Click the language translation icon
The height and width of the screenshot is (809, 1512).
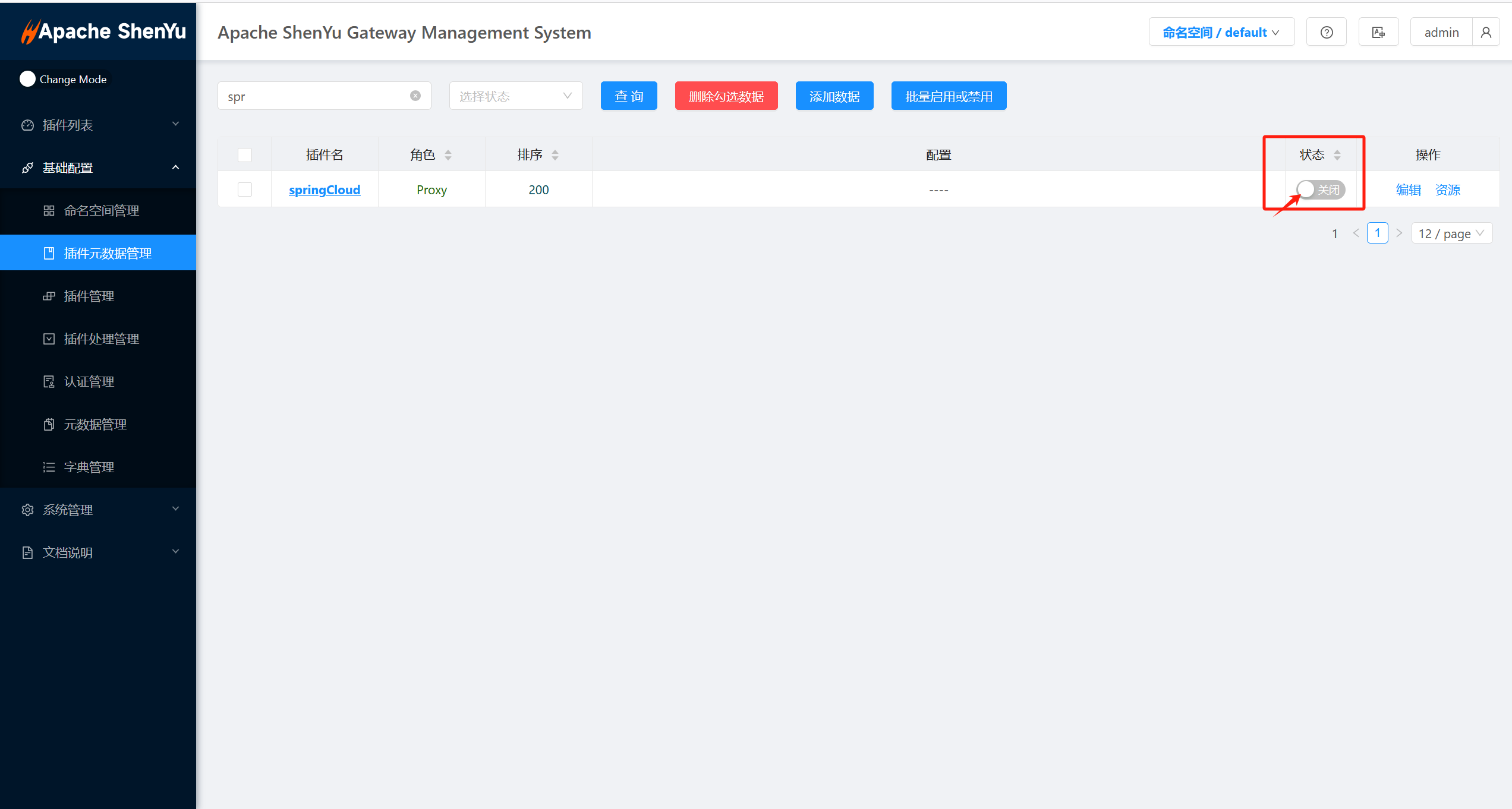click(x=1378, y=33)
